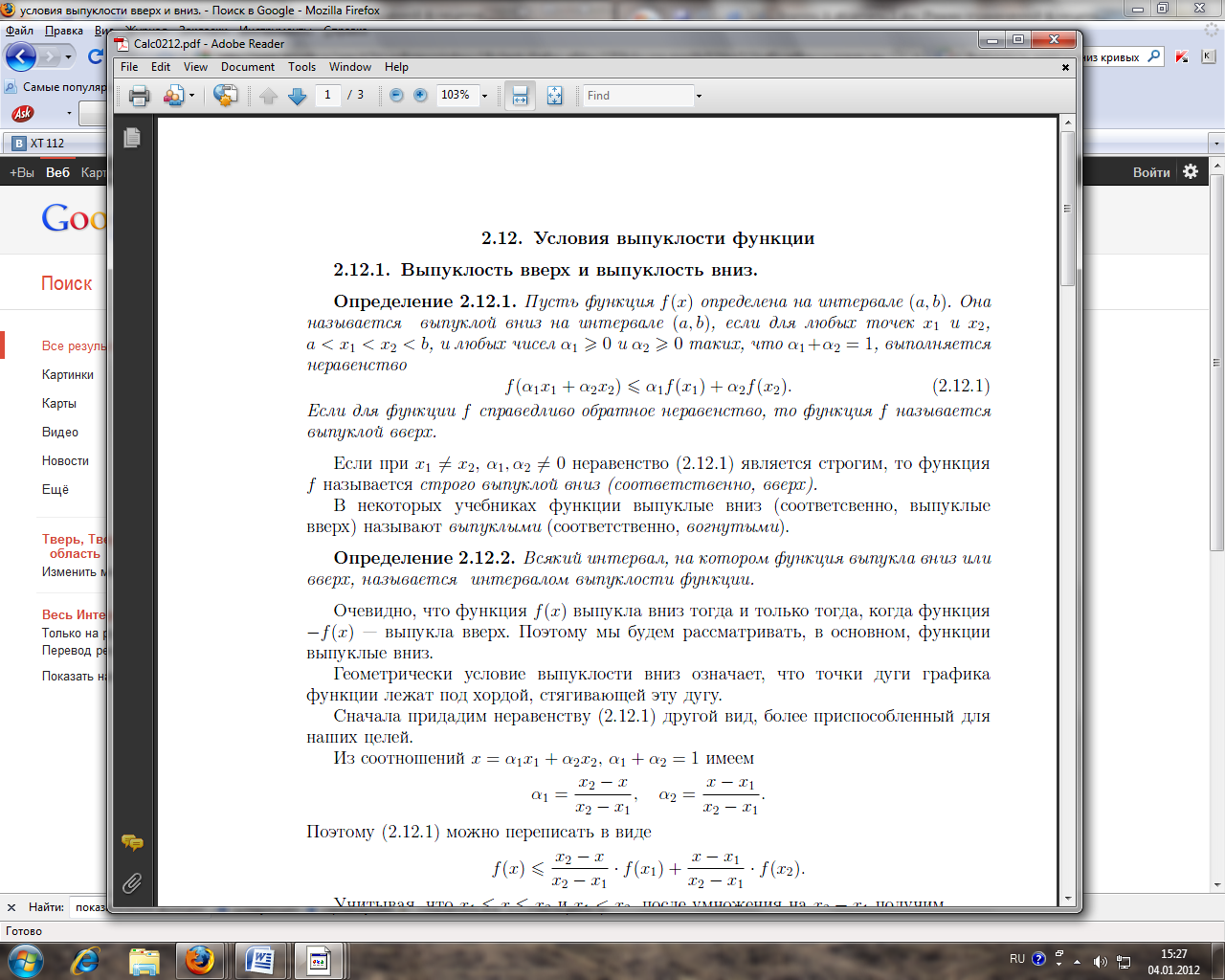Open the Document menu in Adobe Reader
This screenshot has height=980, width=1225.
[x=248, y=67]
